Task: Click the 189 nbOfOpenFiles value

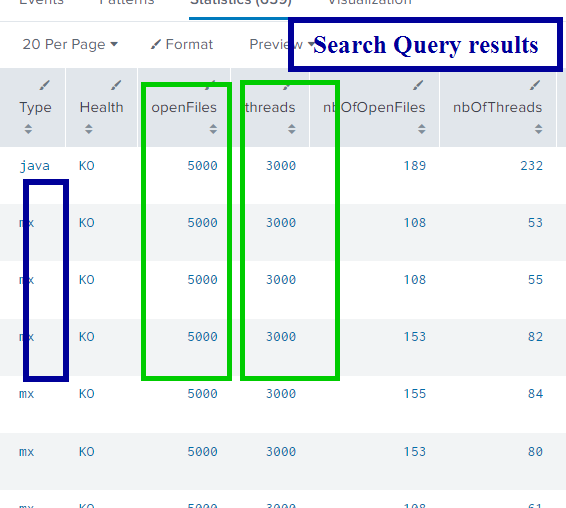Action: (414, 166)
